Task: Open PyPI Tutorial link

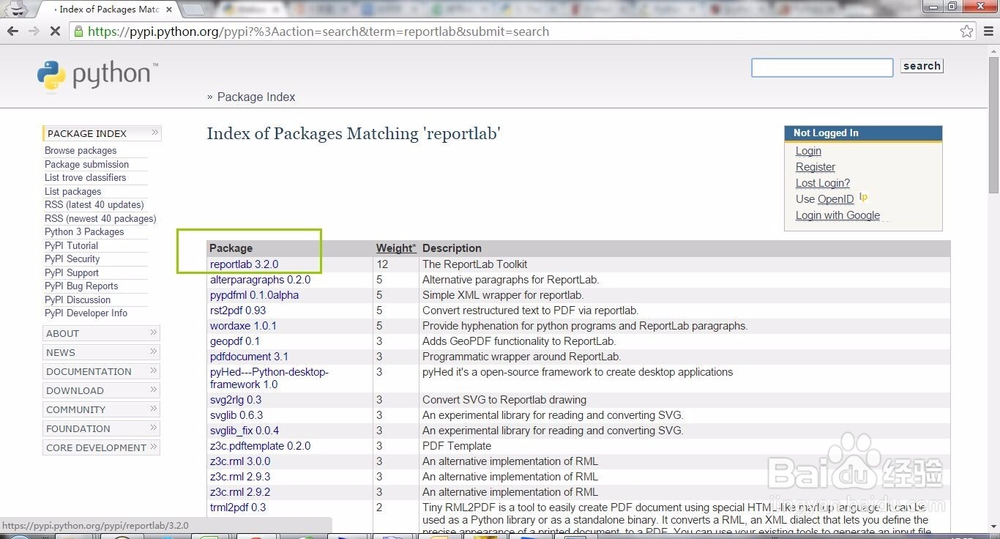Action: tap(71, 246)
